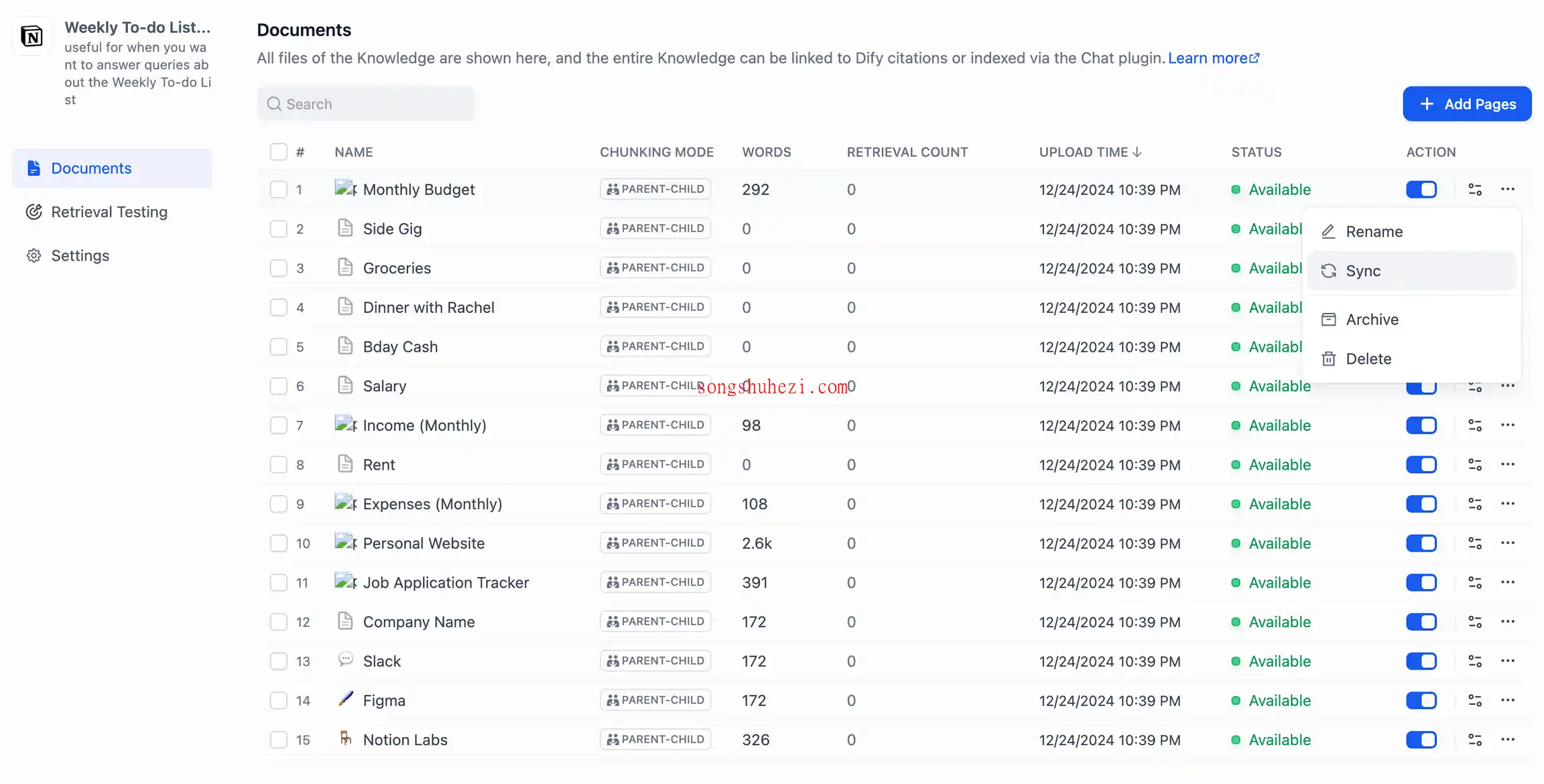The height and width of the screenshot is (784, 1544).
Task: Select the checkbox next to Groceries
Action: pyautogui.click(x=278, y=268)
